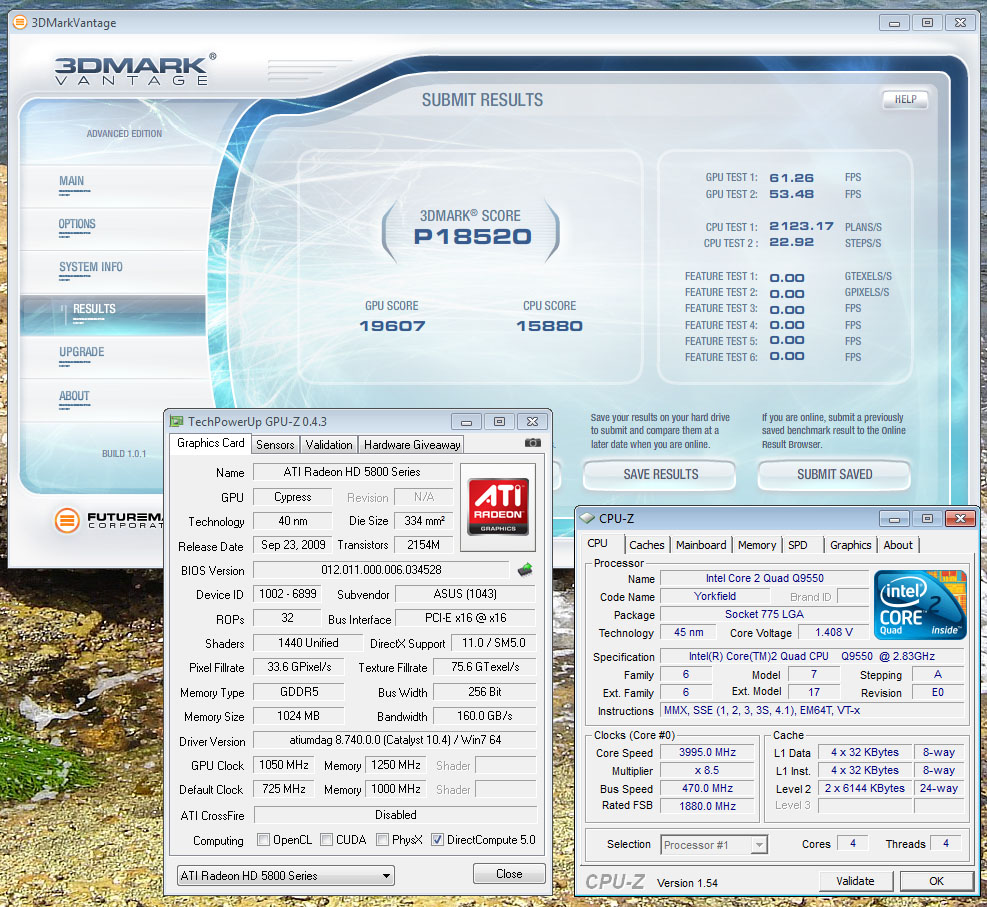Click the BIOS save chip icon in GPU-Z

click(525, 570)
